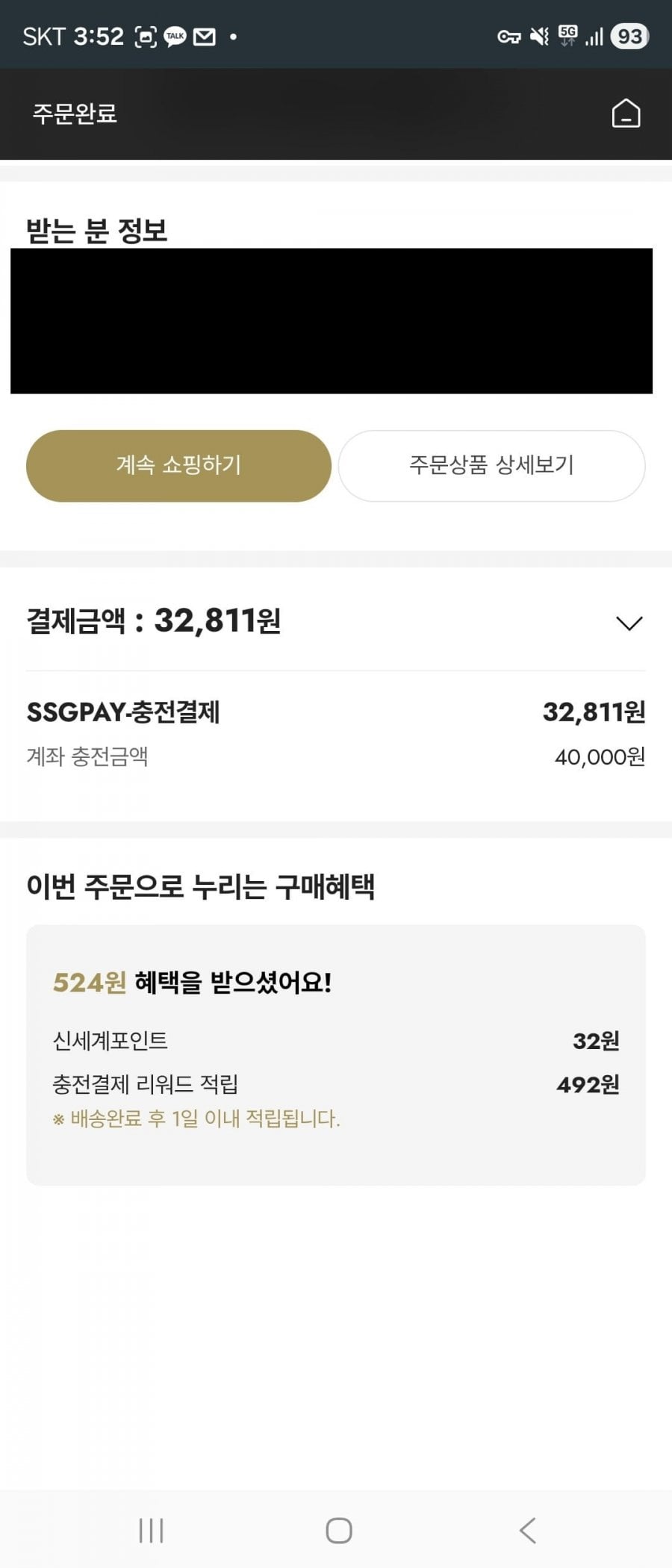The image size is (672, 1568).
Task: Tap the 결제금액 32,811원 heading
Action: coord(154,620)
